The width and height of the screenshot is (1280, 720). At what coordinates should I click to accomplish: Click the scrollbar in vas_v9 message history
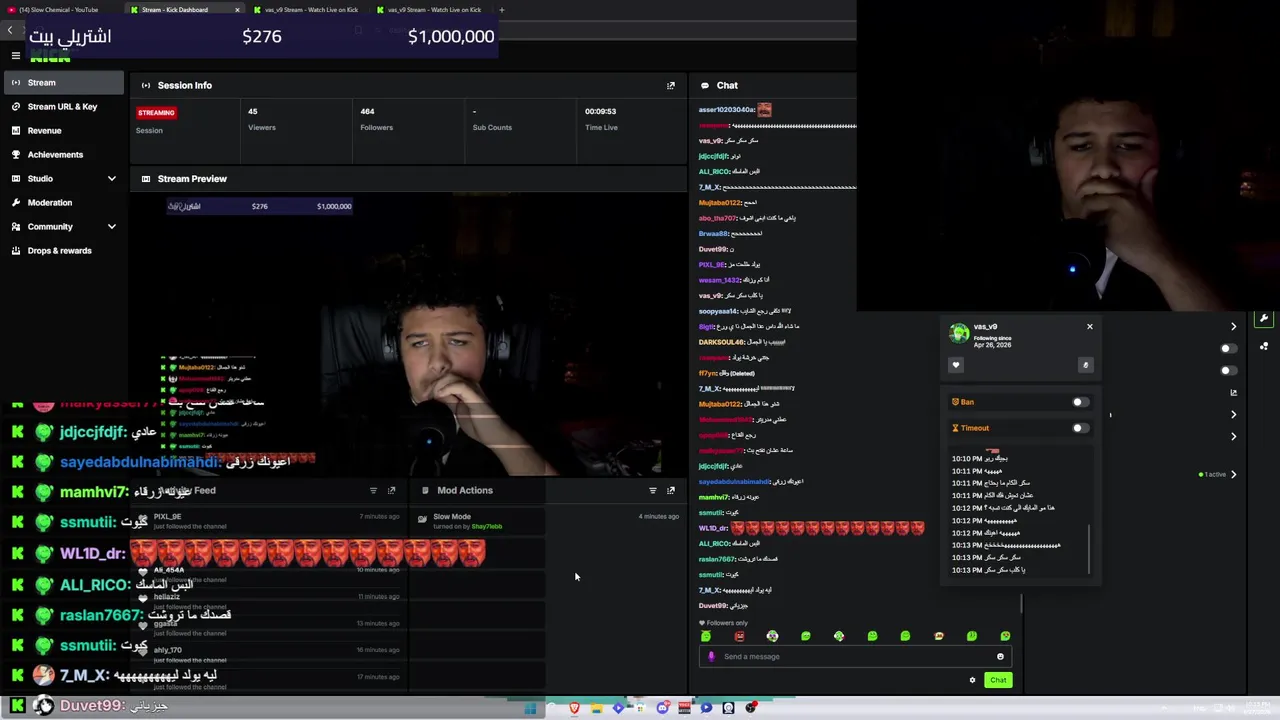1089,548
